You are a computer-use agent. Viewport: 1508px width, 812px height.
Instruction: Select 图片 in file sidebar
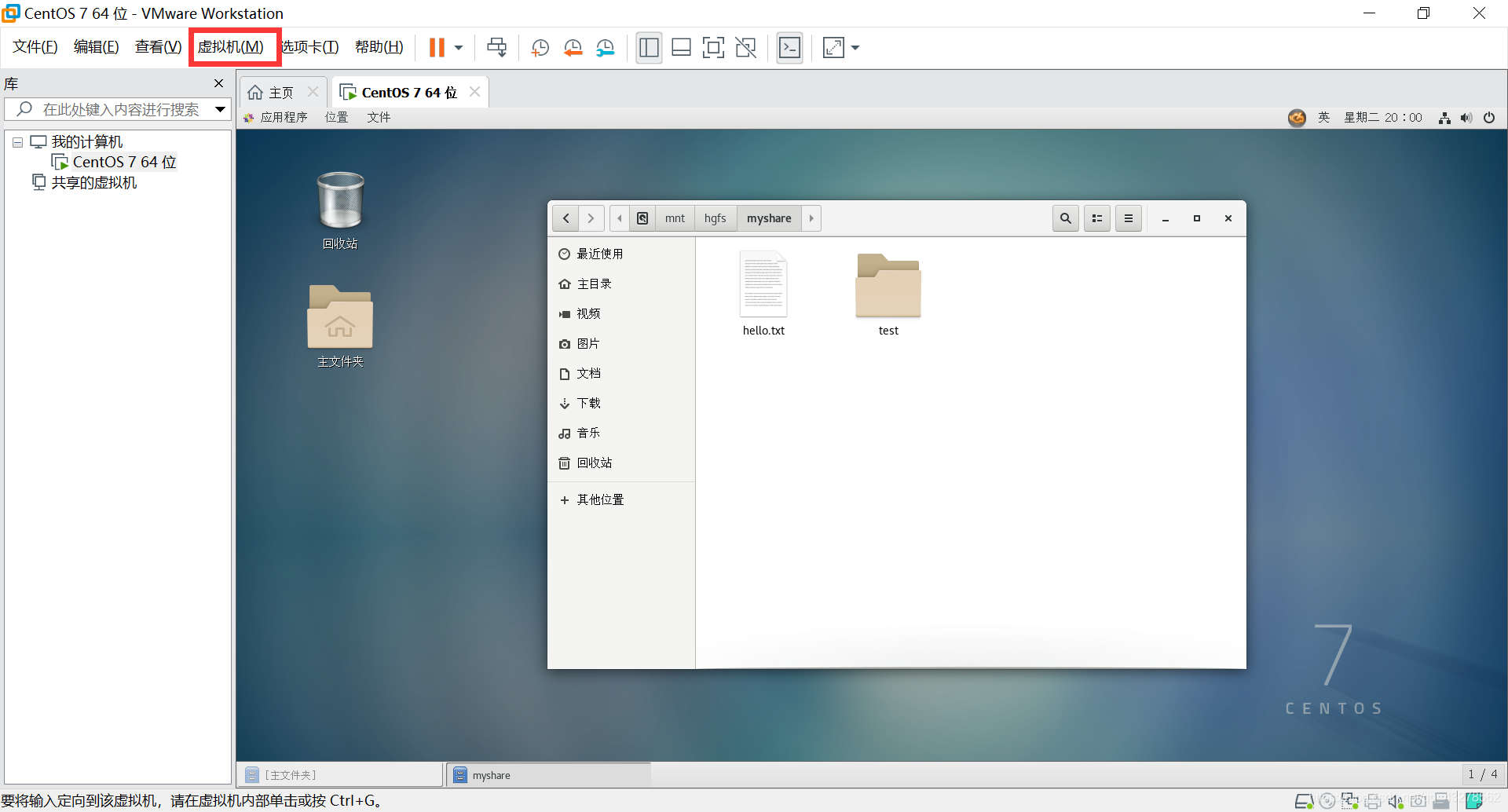point(621,343)
